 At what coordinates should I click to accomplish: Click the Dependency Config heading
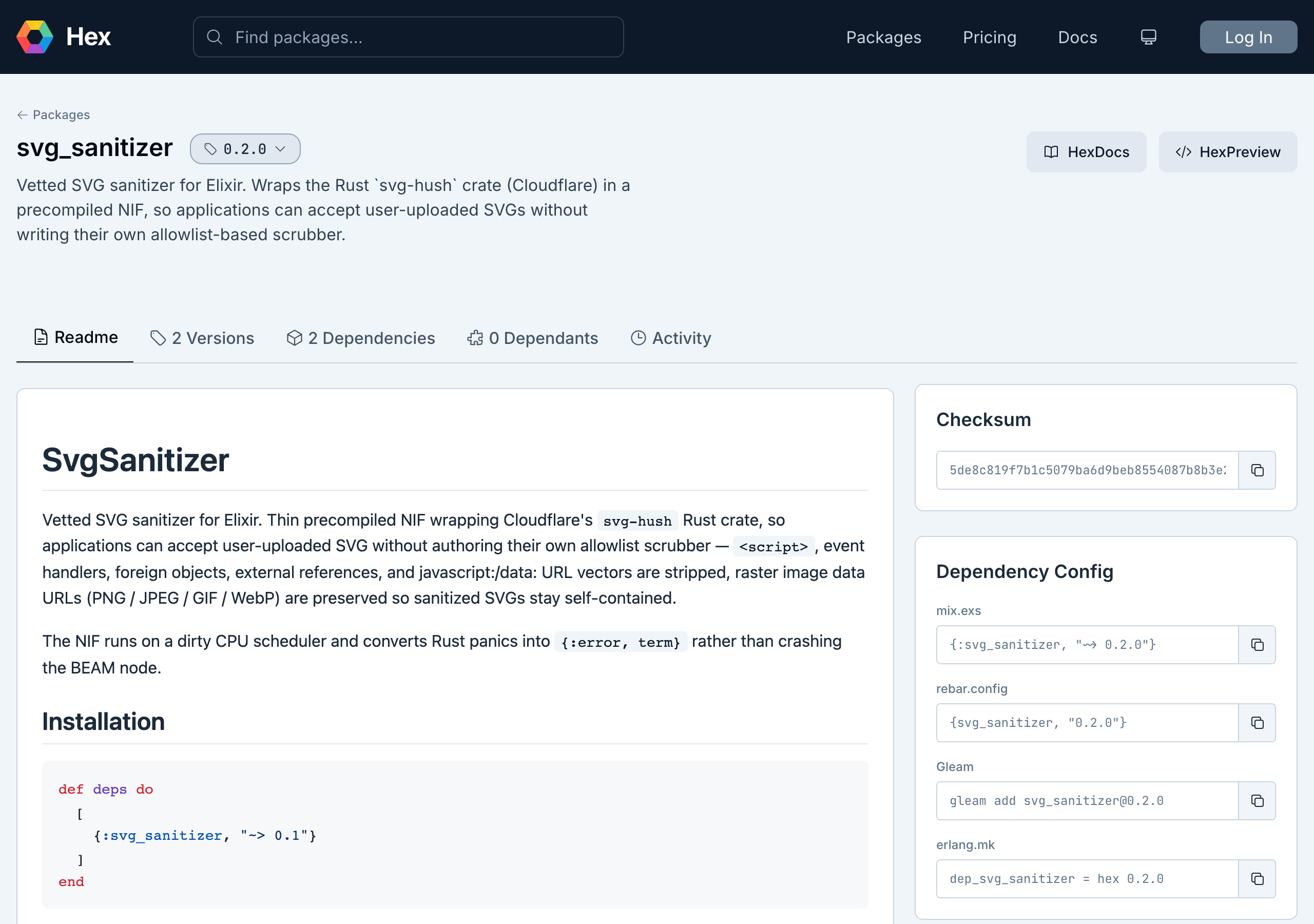pos(1025,571)
